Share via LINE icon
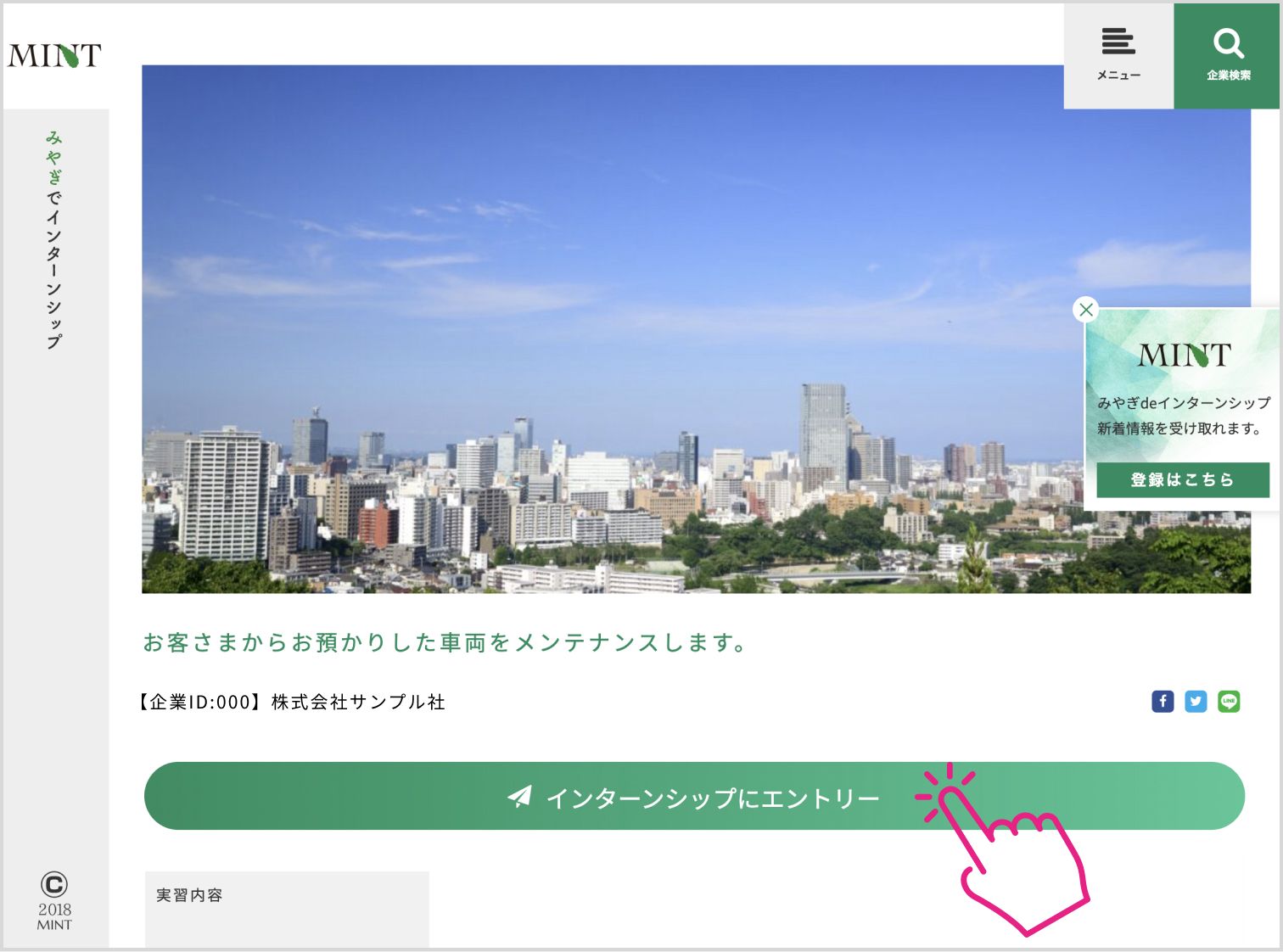Screen dimensions: 1283x952 pos(1229,702)
